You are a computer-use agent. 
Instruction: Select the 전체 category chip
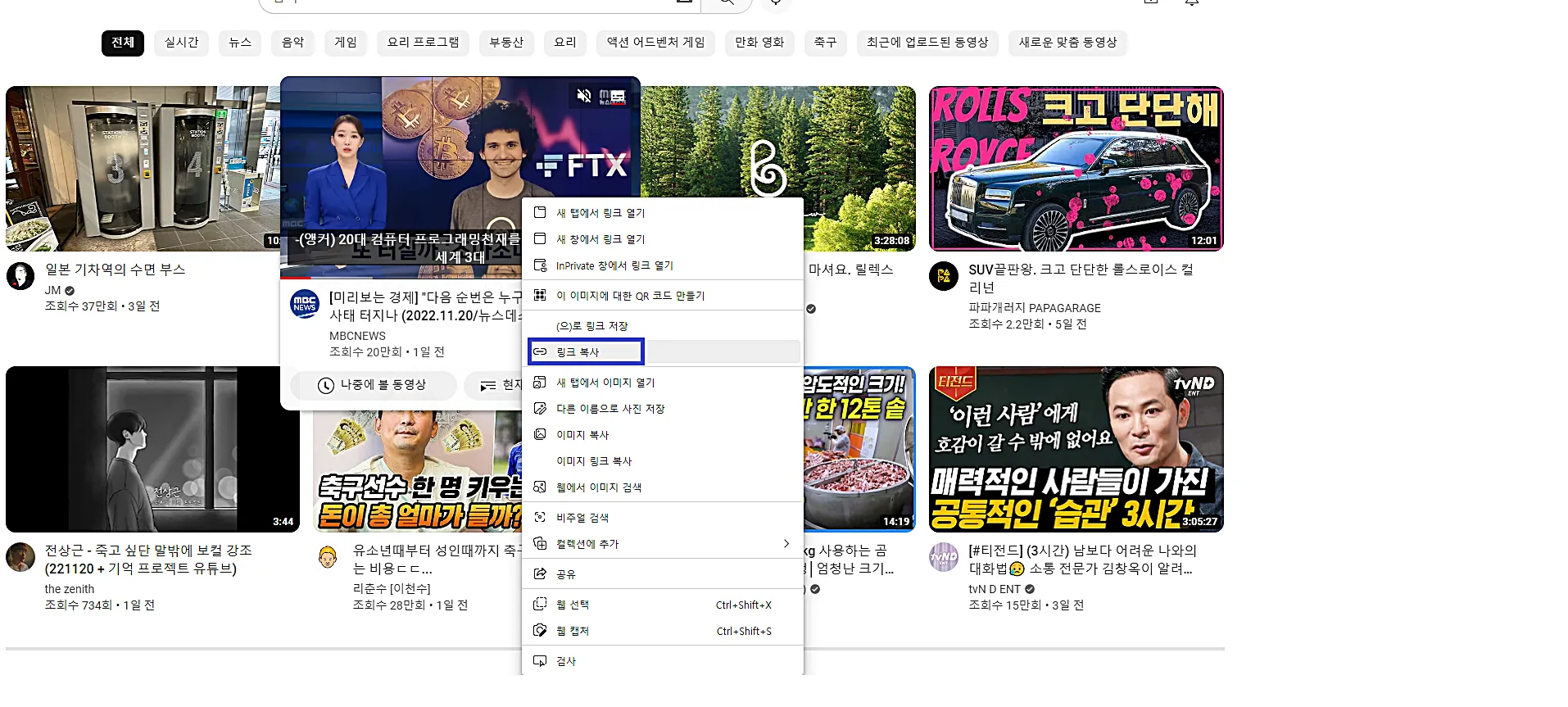(x=123, y=43)
